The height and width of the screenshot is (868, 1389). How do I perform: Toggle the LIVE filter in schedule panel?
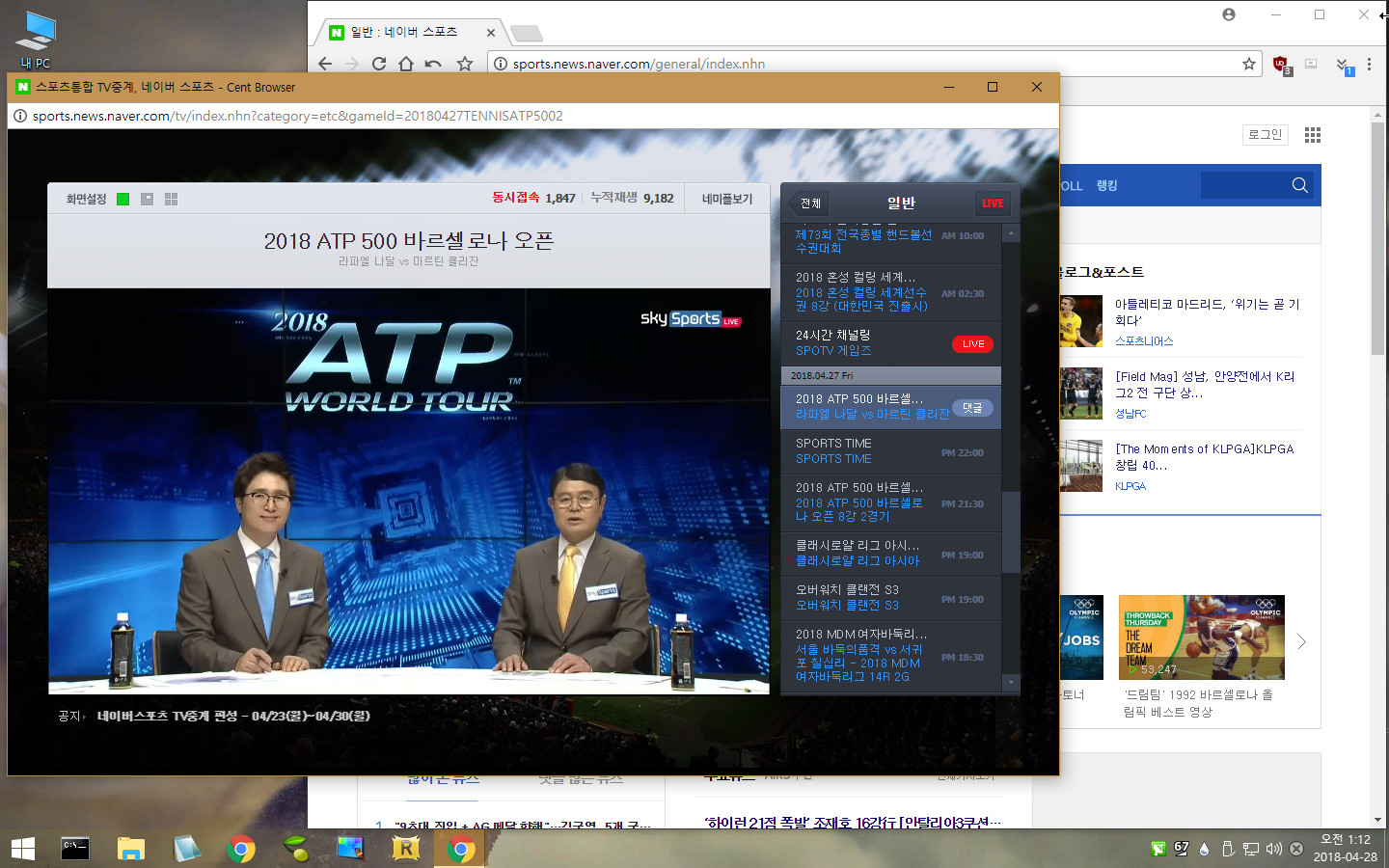tap(993, 203)
